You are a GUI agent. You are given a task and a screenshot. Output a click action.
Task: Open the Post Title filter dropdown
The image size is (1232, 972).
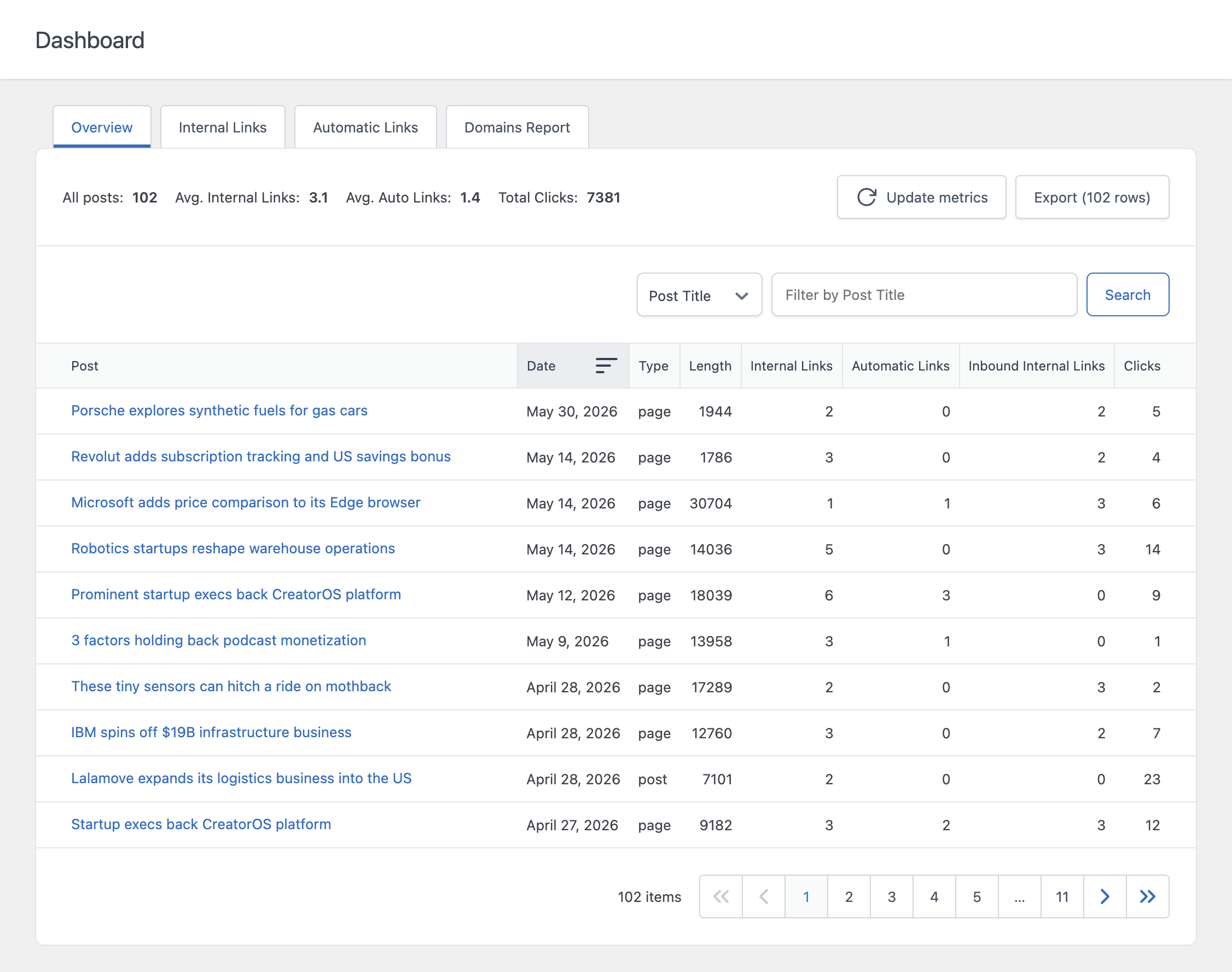[699, 295]
